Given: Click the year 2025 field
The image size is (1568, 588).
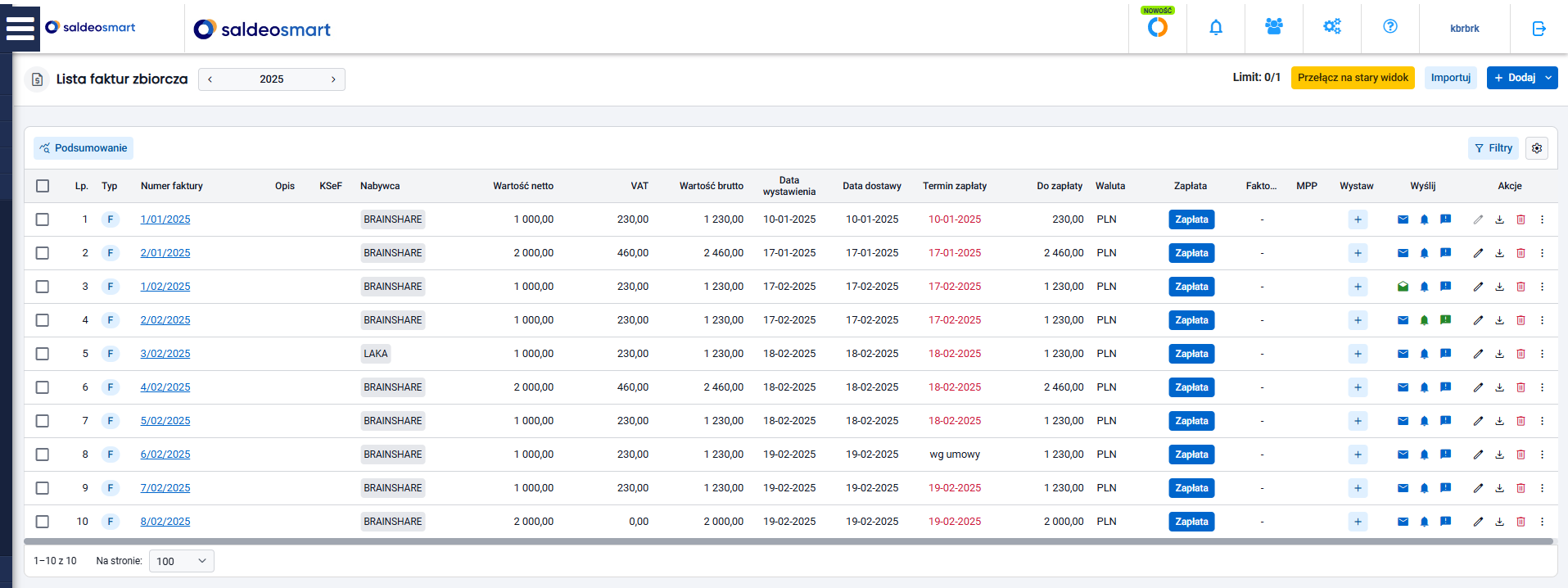Looking at the screenshot, I should pyautogui.click(x=272, y=79).
